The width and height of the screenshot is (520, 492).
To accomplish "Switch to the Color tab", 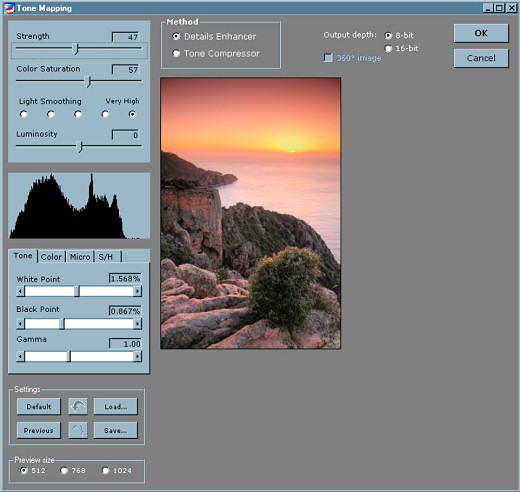I will click(51, 257).
